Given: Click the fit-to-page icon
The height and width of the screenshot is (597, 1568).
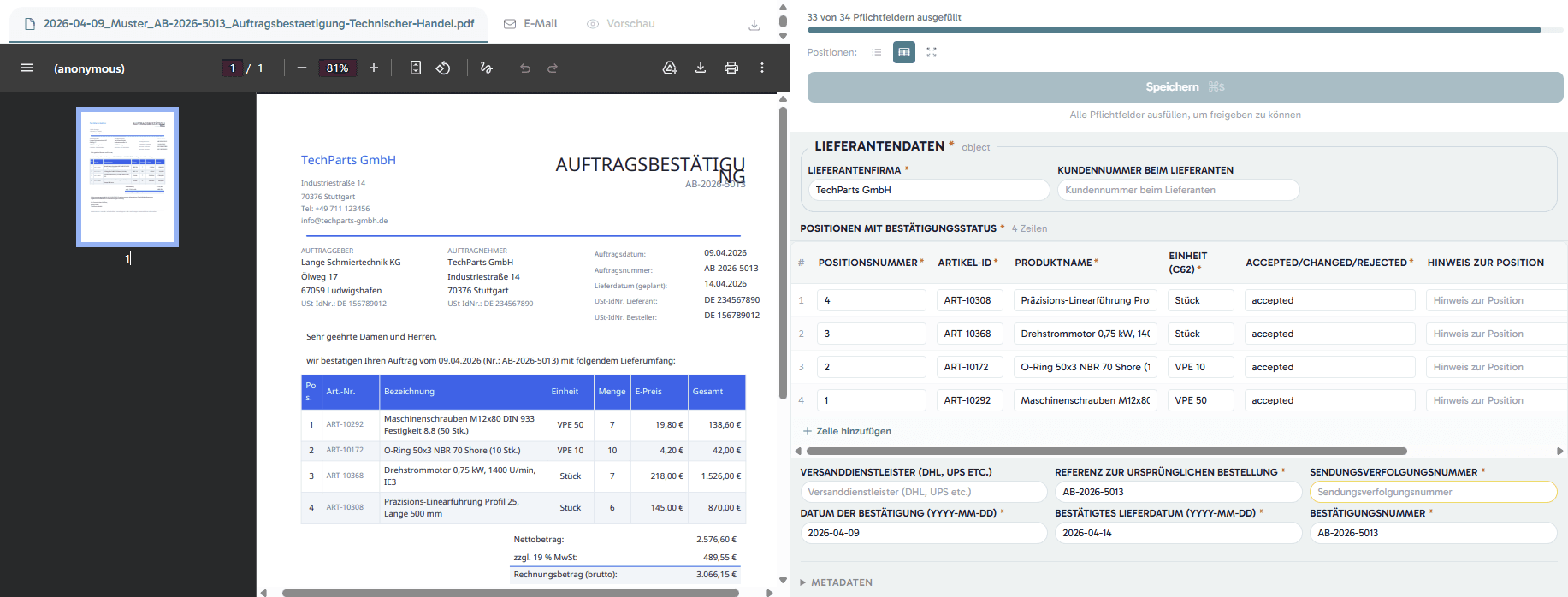Looking at the screenshot, I should pos(416,68).
